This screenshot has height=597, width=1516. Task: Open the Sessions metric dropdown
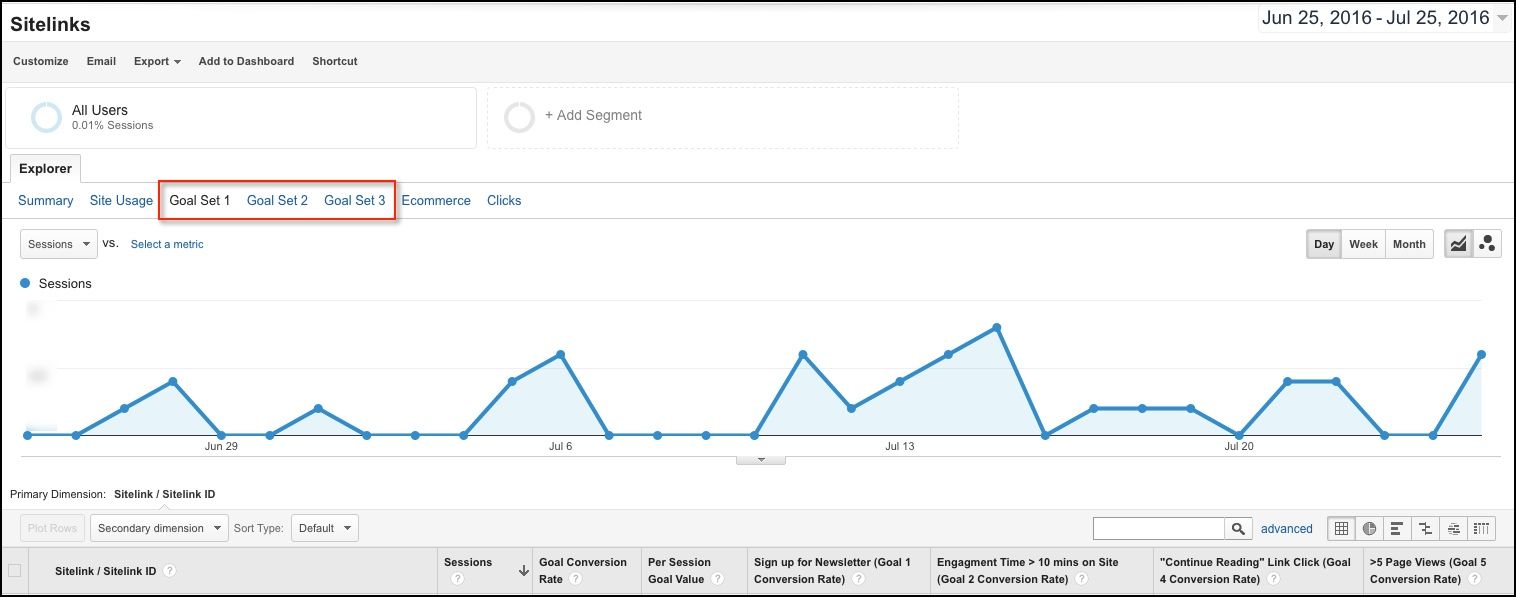[59, 244]
